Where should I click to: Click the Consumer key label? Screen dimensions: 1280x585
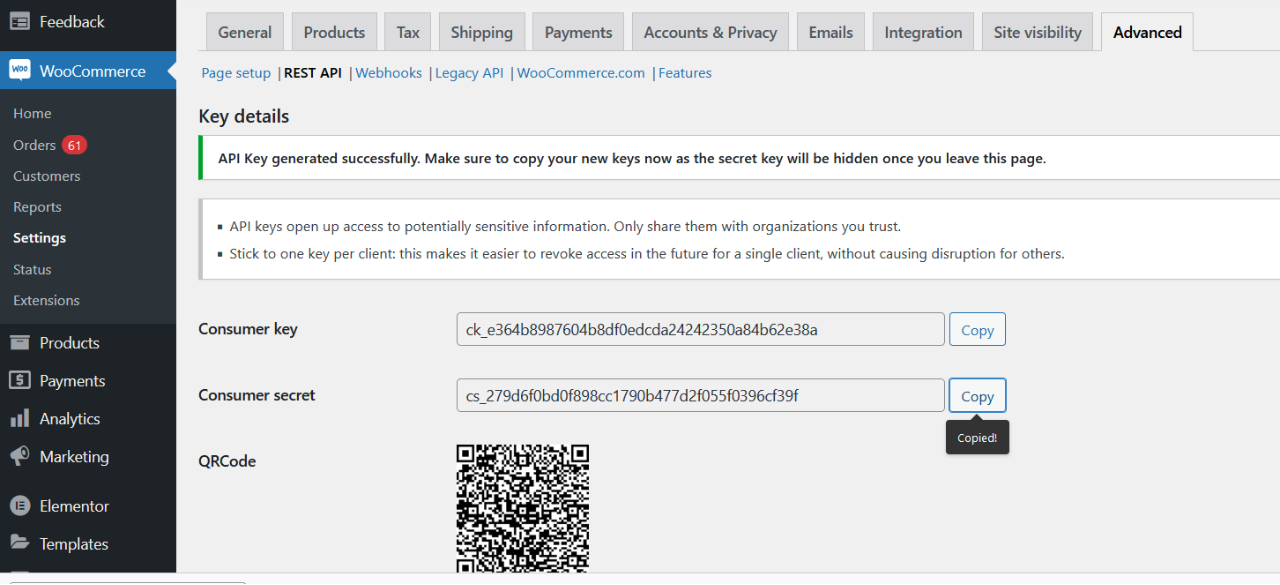pos(248,329)
